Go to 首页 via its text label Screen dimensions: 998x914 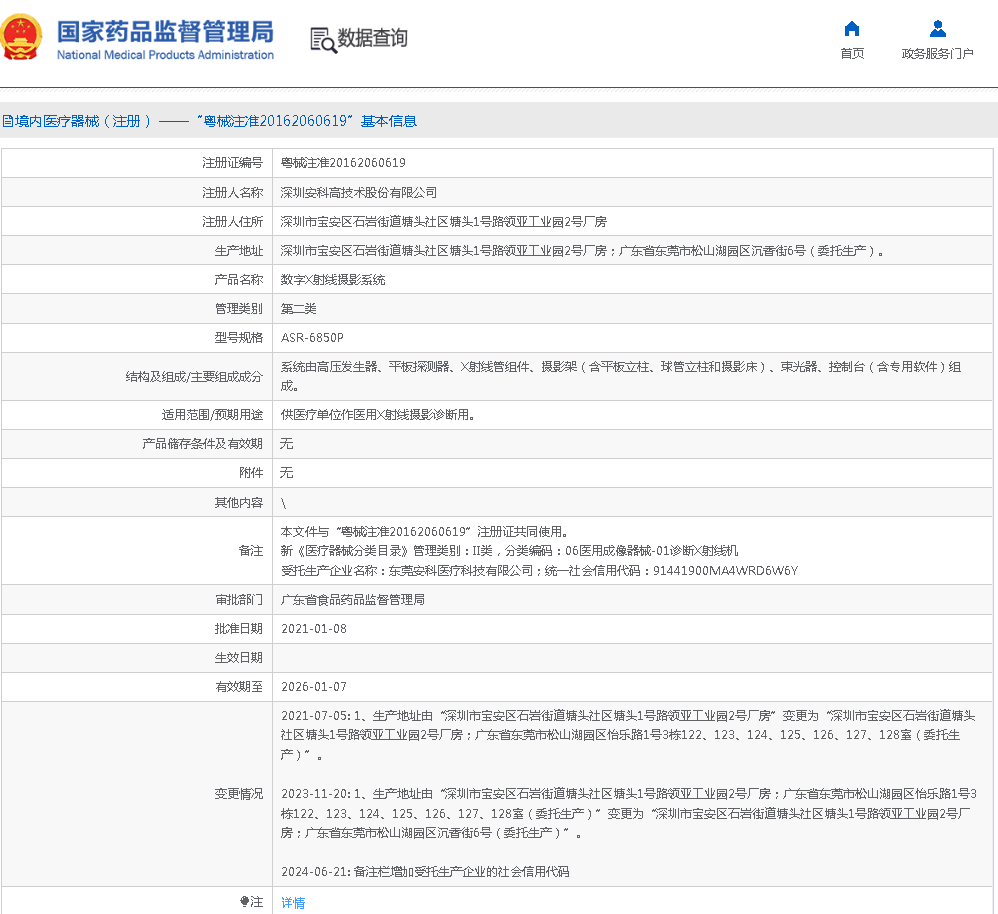click(x=852, y=54)
